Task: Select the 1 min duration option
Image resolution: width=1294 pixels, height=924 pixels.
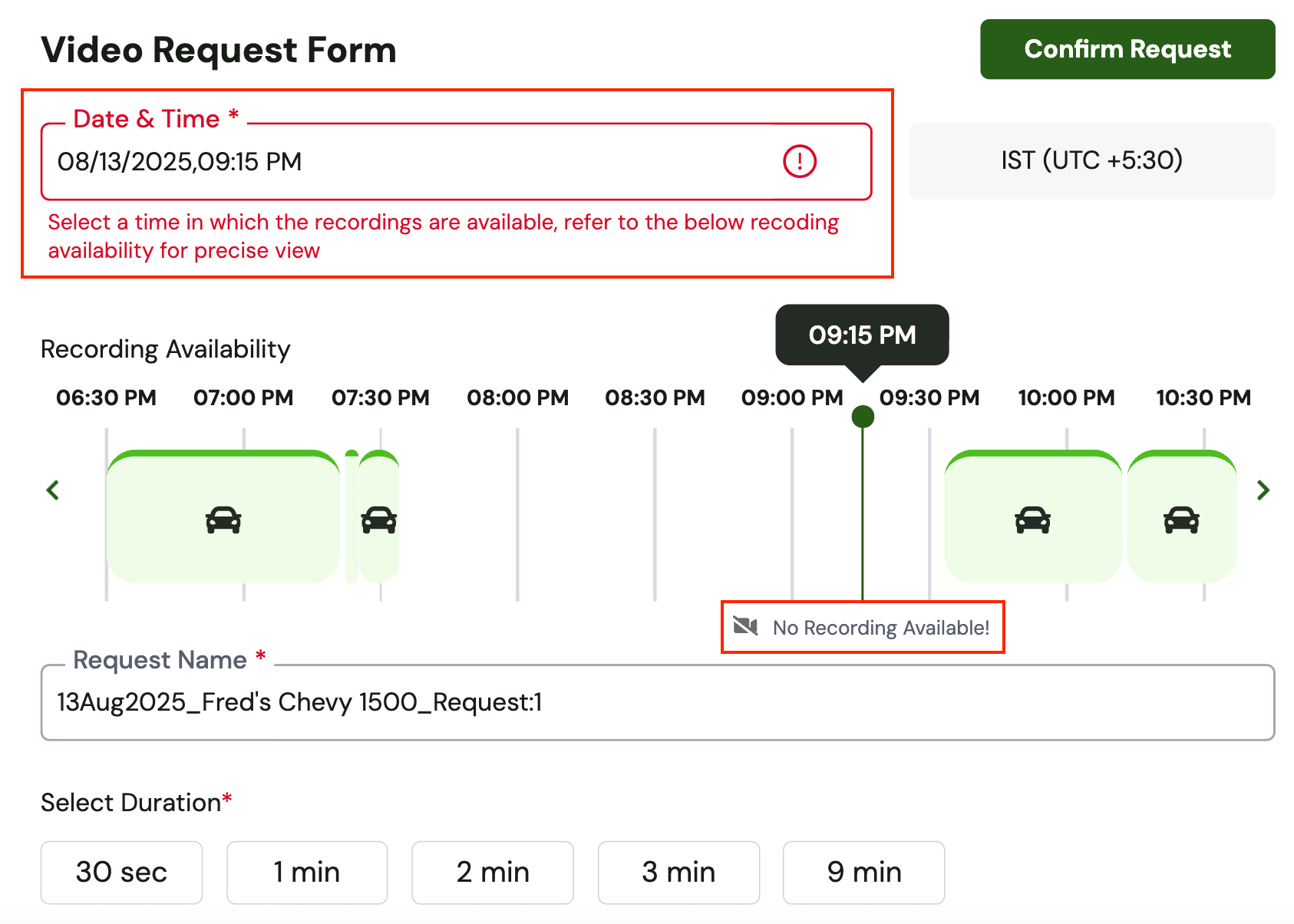Action: coord(307,873)
